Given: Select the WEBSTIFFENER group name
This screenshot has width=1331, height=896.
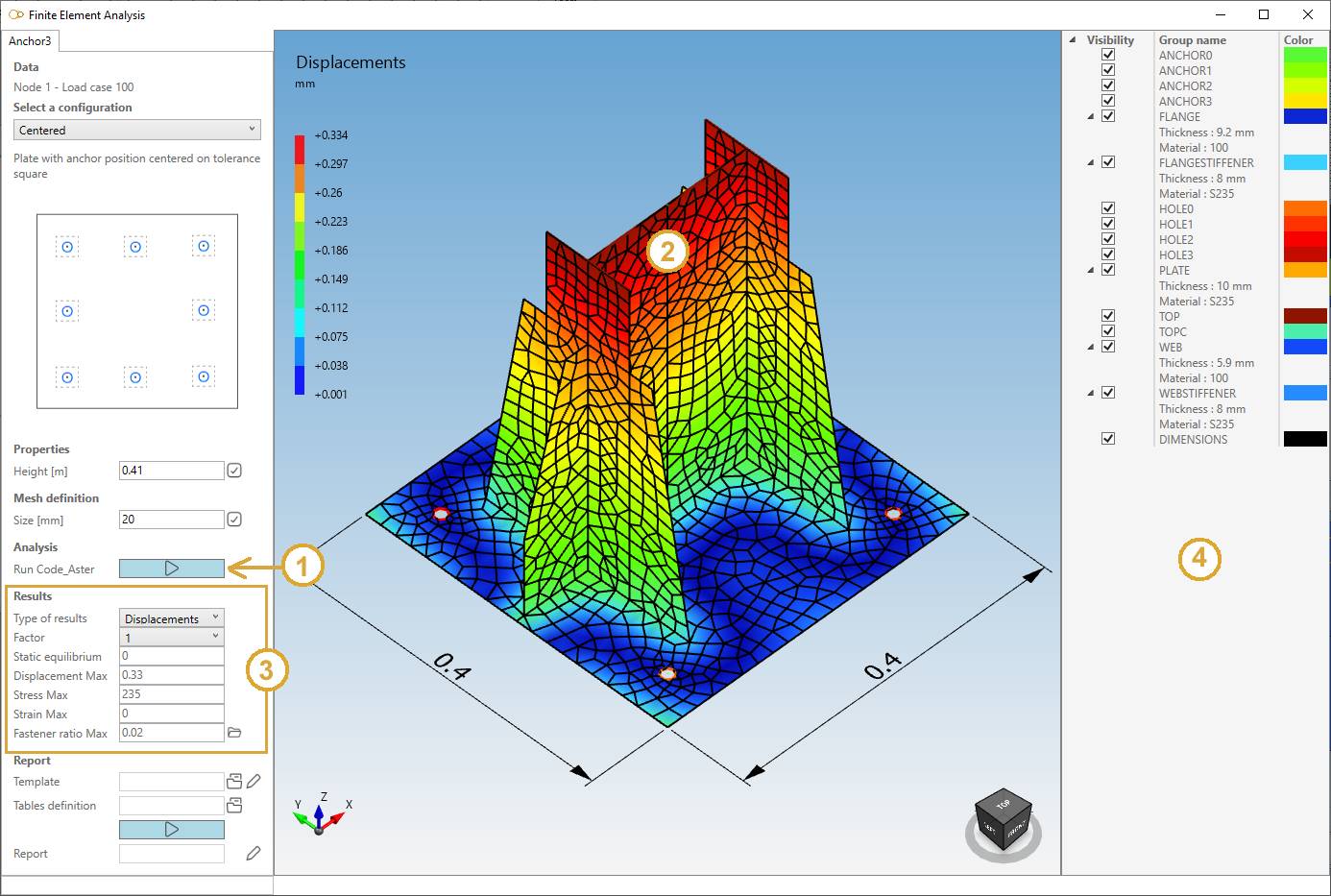Looking at the screenshot, I should click(x=1198, y=394).
